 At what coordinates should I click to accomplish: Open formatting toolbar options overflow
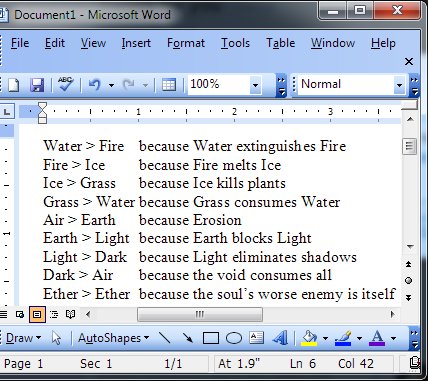pos(414,85)
